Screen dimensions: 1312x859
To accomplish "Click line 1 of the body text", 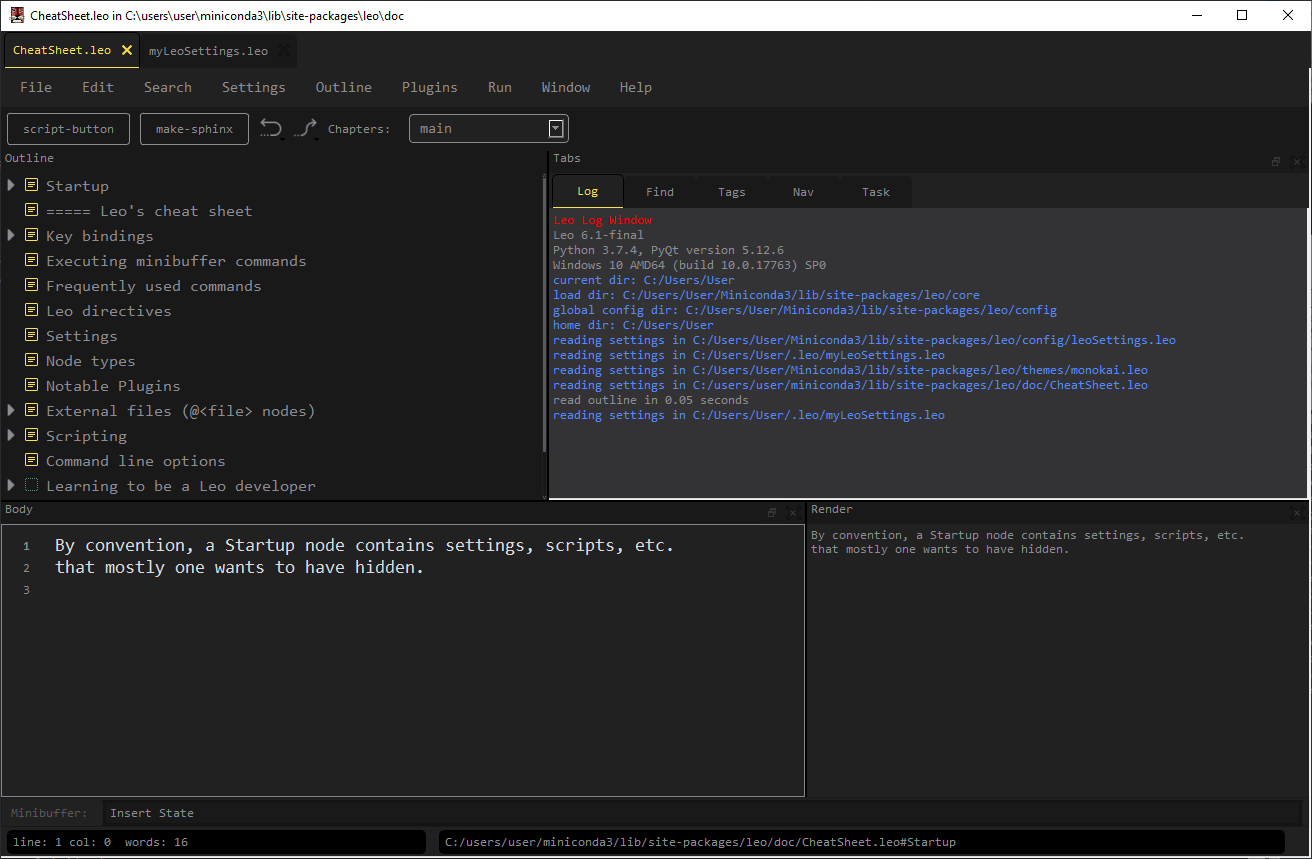I will coord(365,546).
